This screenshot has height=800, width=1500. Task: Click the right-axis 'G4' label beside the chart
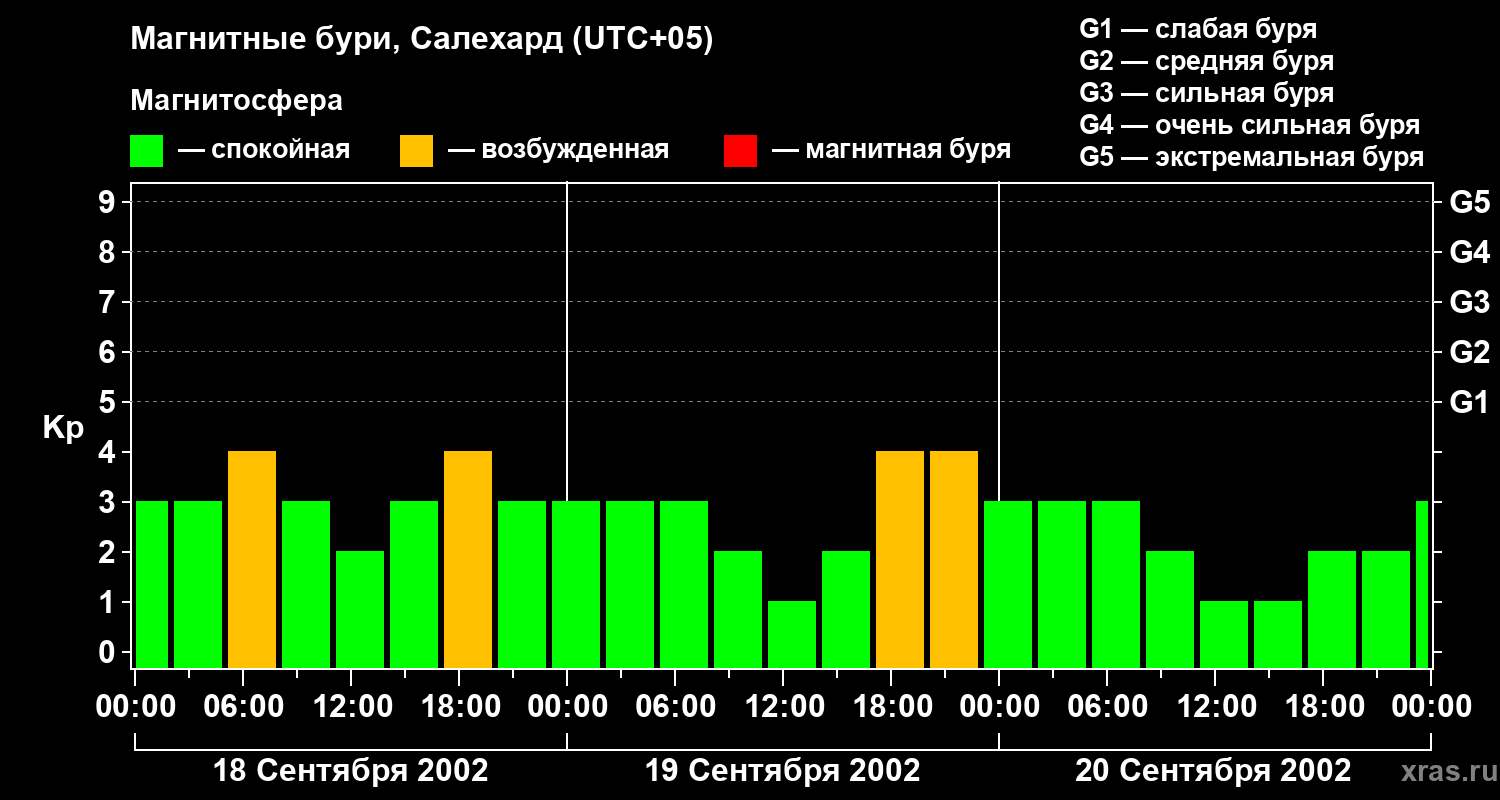(1470, 252)
